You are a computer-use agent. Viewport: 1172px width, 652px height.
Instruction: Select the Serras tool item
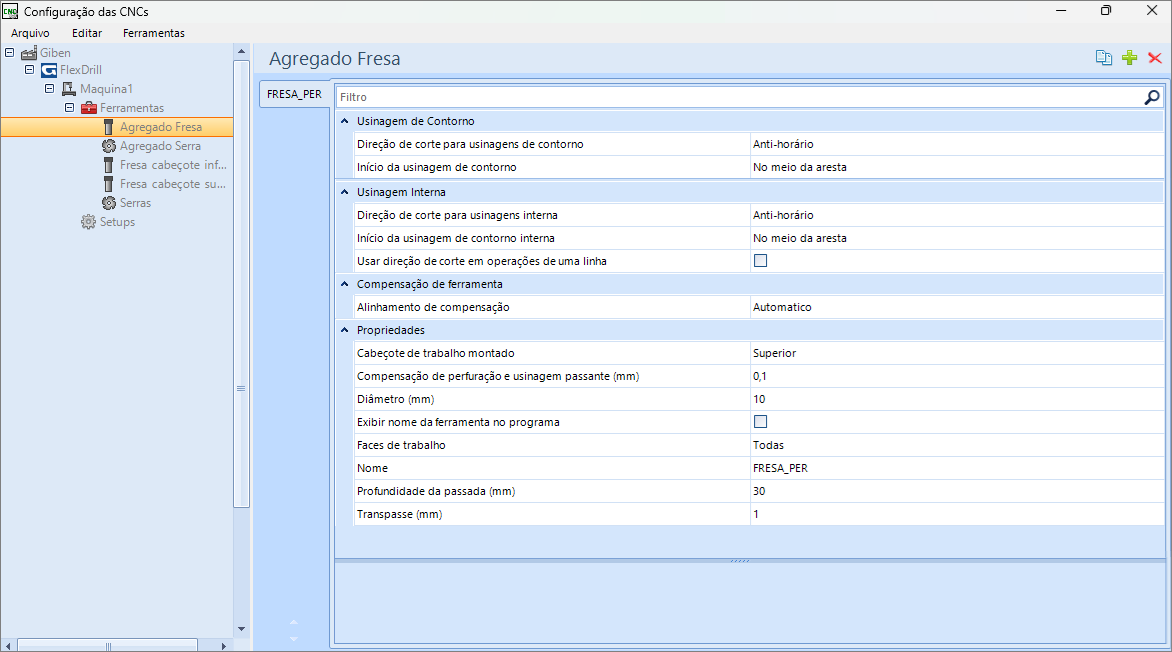click(134, 203)
